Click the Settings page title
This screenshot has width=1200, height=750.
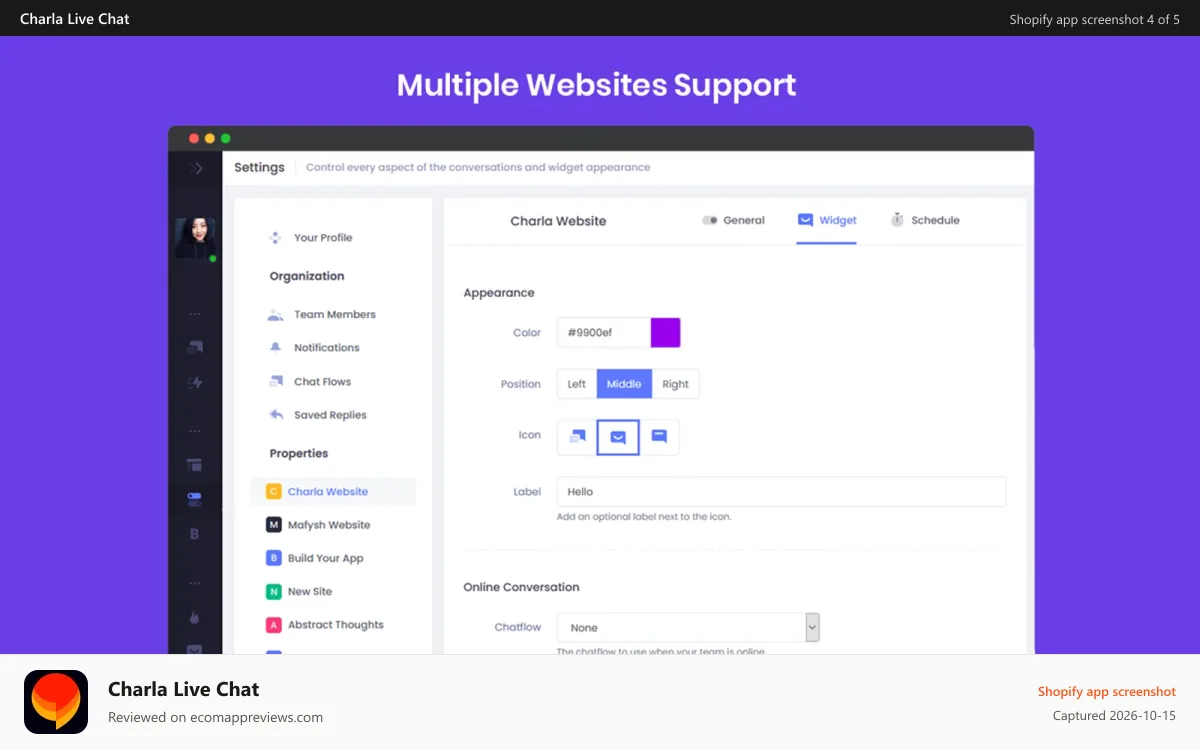259,167
